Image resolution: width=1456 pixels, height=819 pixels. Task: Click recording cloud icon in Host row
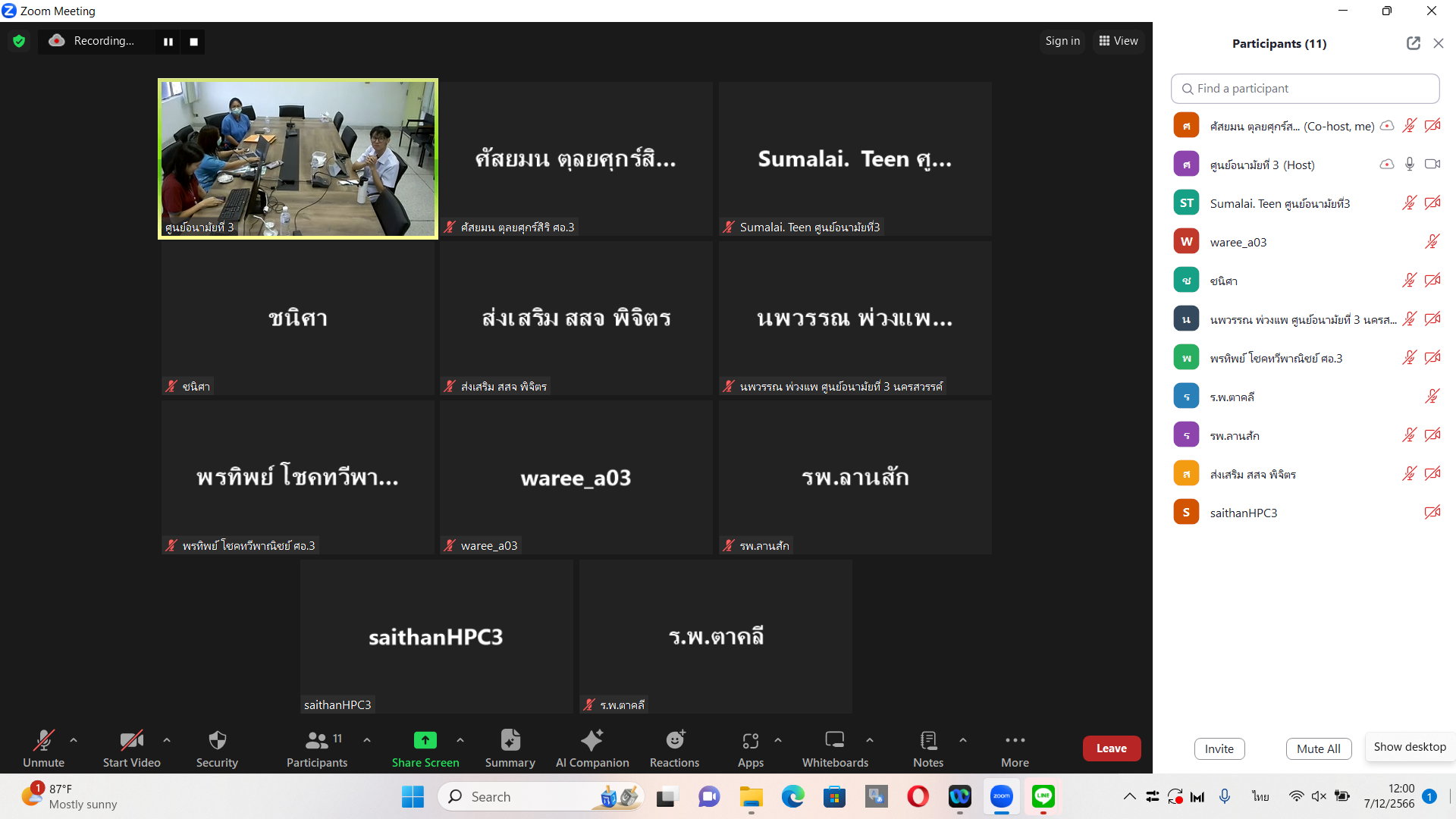(x=1387, y=165)
